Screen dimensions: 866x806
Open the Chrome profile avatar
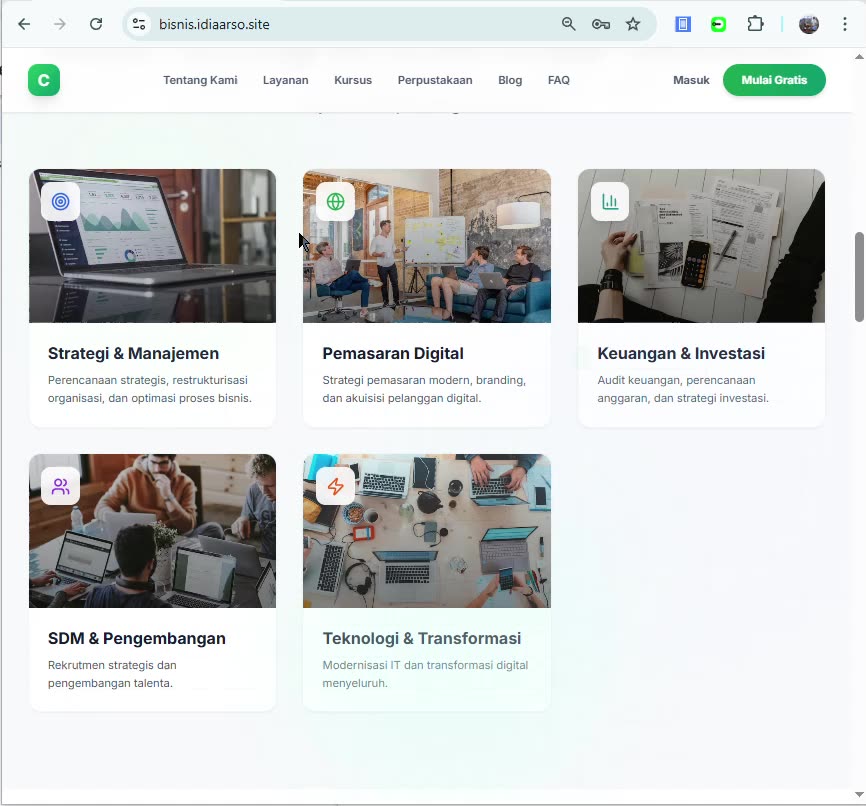809,24
